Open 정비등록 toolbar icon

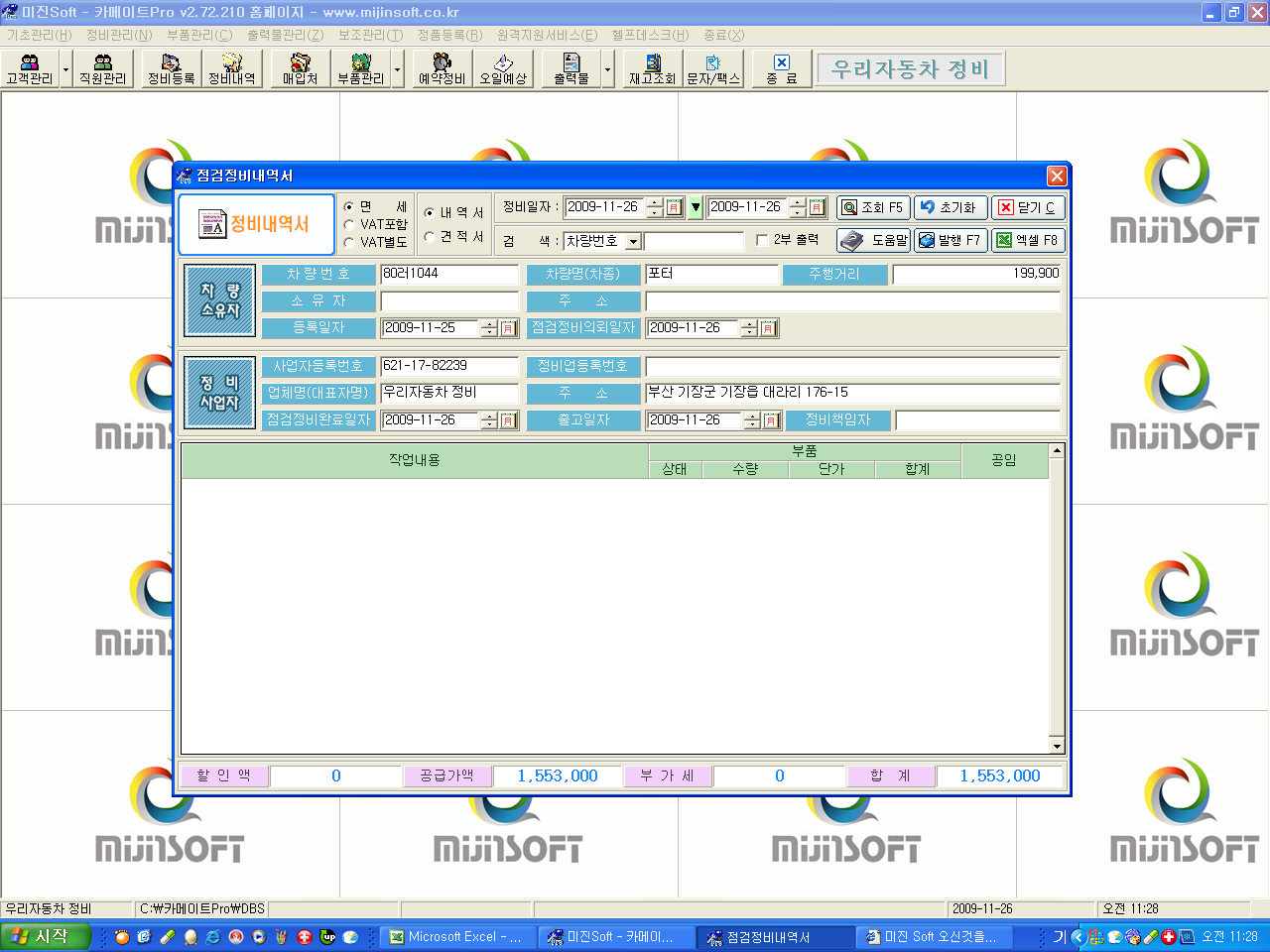pos(171,69)
